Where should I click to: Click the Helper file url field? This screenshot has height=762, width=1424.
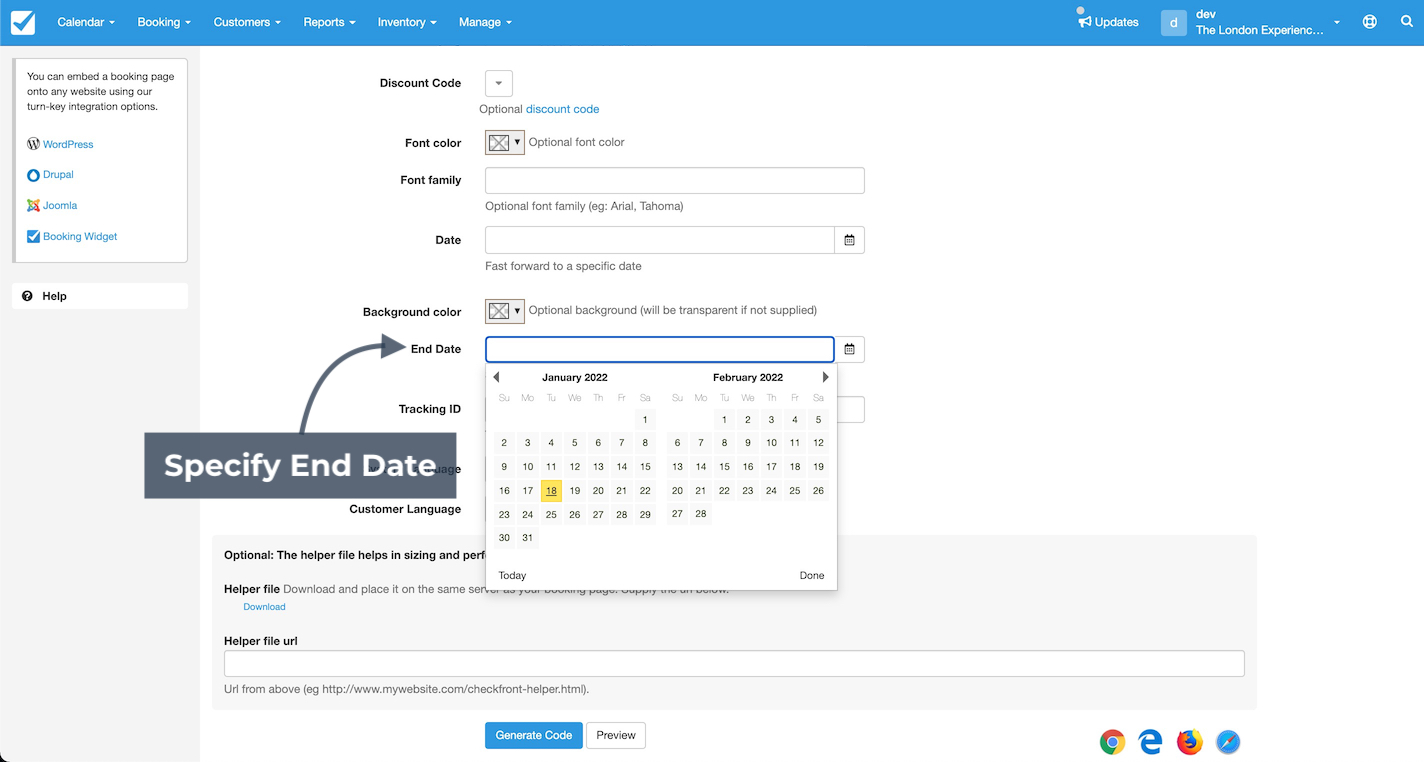tap(734, 664)
